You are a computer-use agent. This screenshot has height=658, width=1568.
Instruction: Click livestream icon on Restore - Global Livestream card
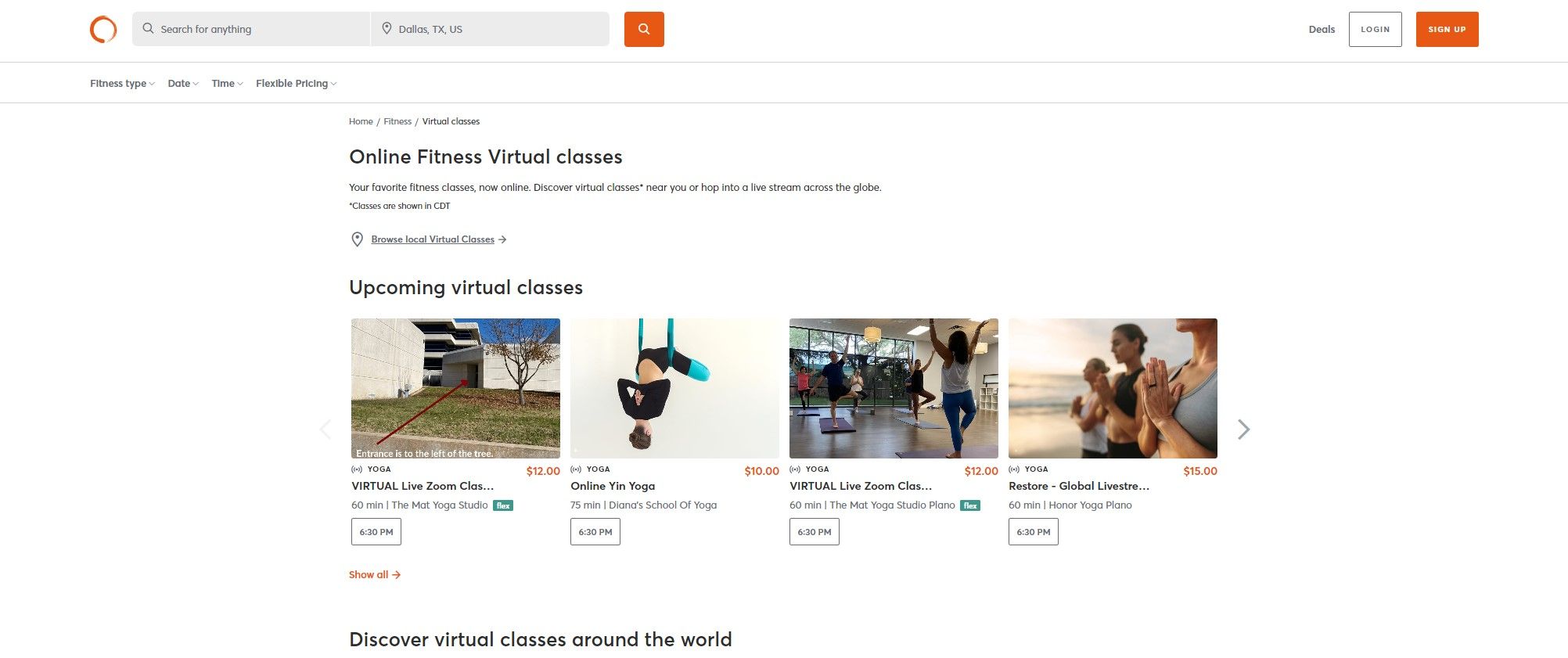[1014, 469]
